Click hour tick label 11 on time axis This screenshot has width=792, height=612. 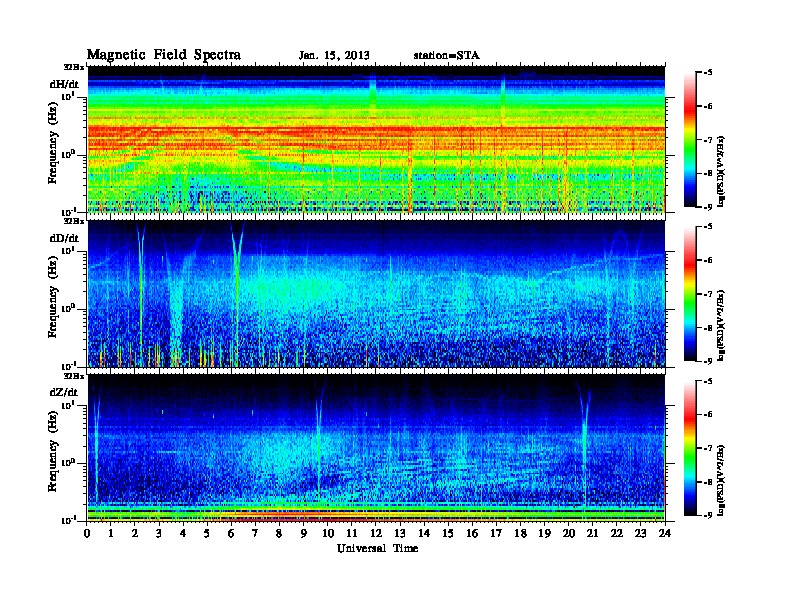pyautogui.click(x=352, y=533)
